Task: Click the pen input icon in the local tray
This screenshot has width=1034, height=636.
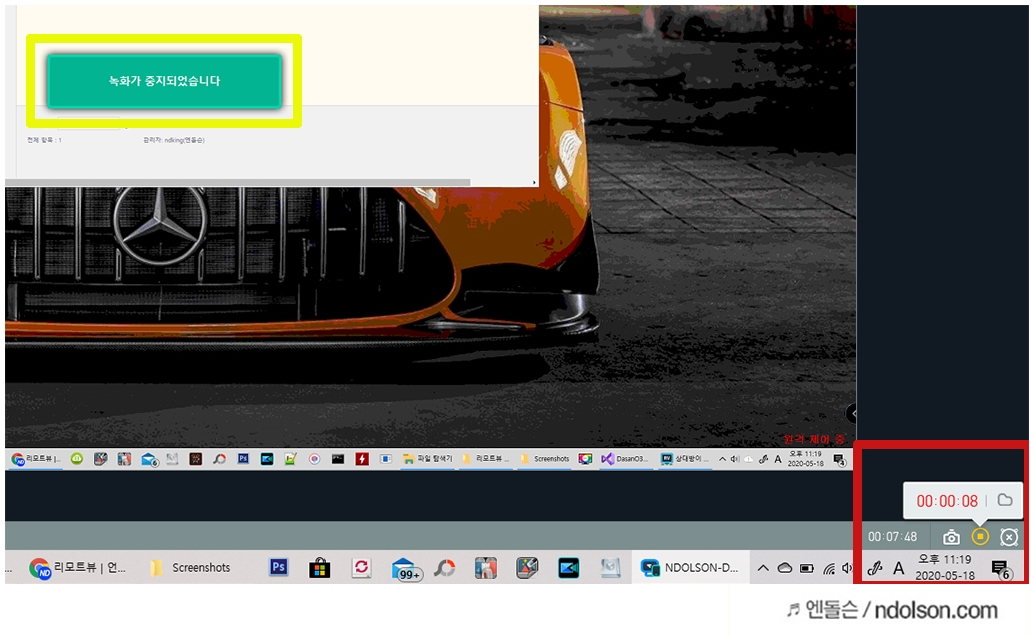Action: pyautogui.click(x=875, y=568)
